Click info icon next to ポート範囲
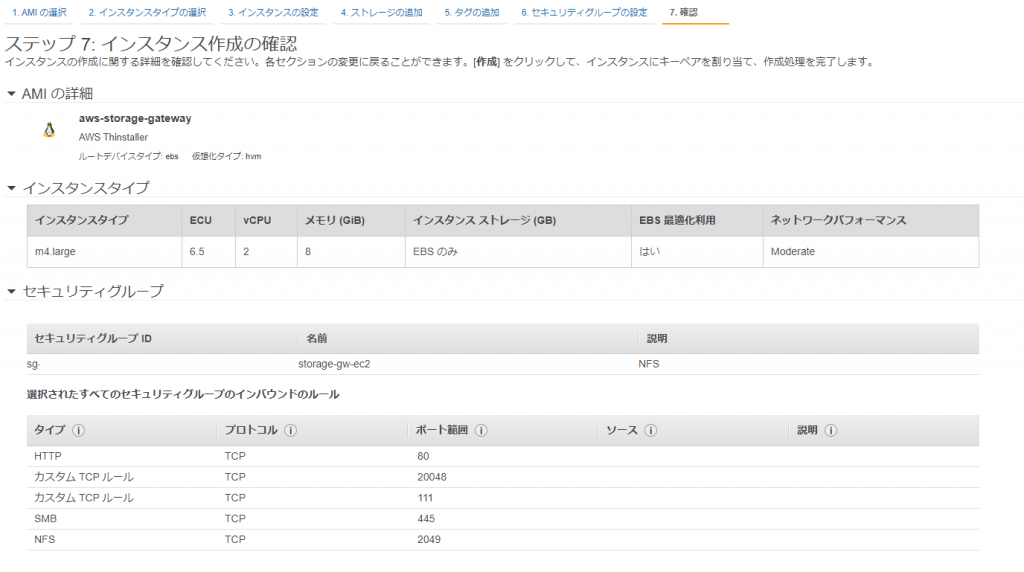 tap(481, 430)
